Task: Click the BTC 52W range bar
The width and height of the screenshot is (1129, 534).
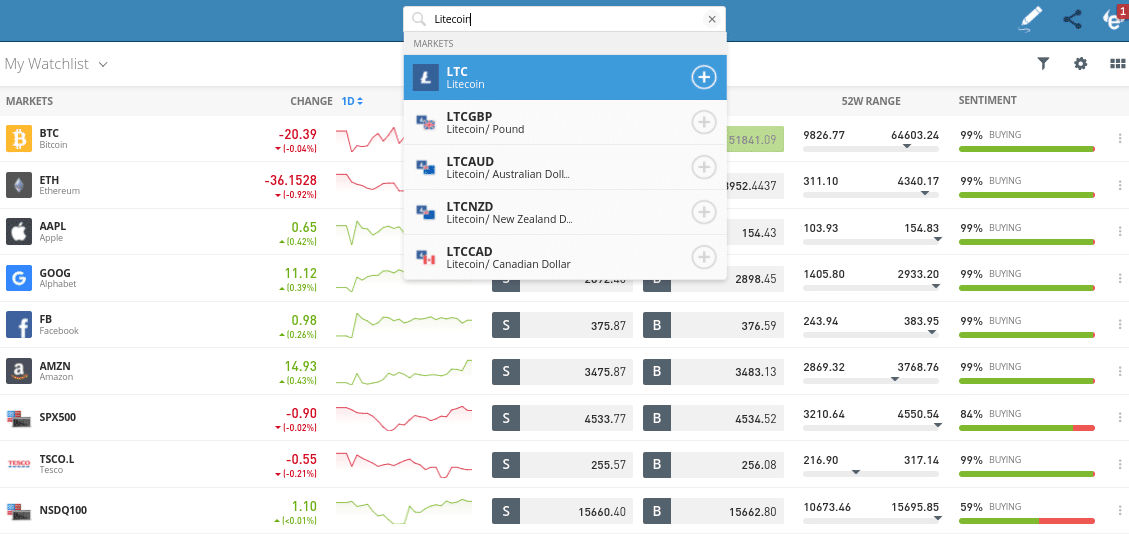Action: [x=871, y=149]
